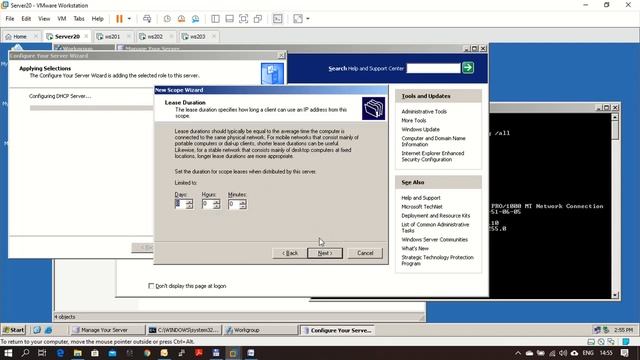Open the host taskbar search icon
This screenshot has width=640, height=360.
[x=25, y=353]
